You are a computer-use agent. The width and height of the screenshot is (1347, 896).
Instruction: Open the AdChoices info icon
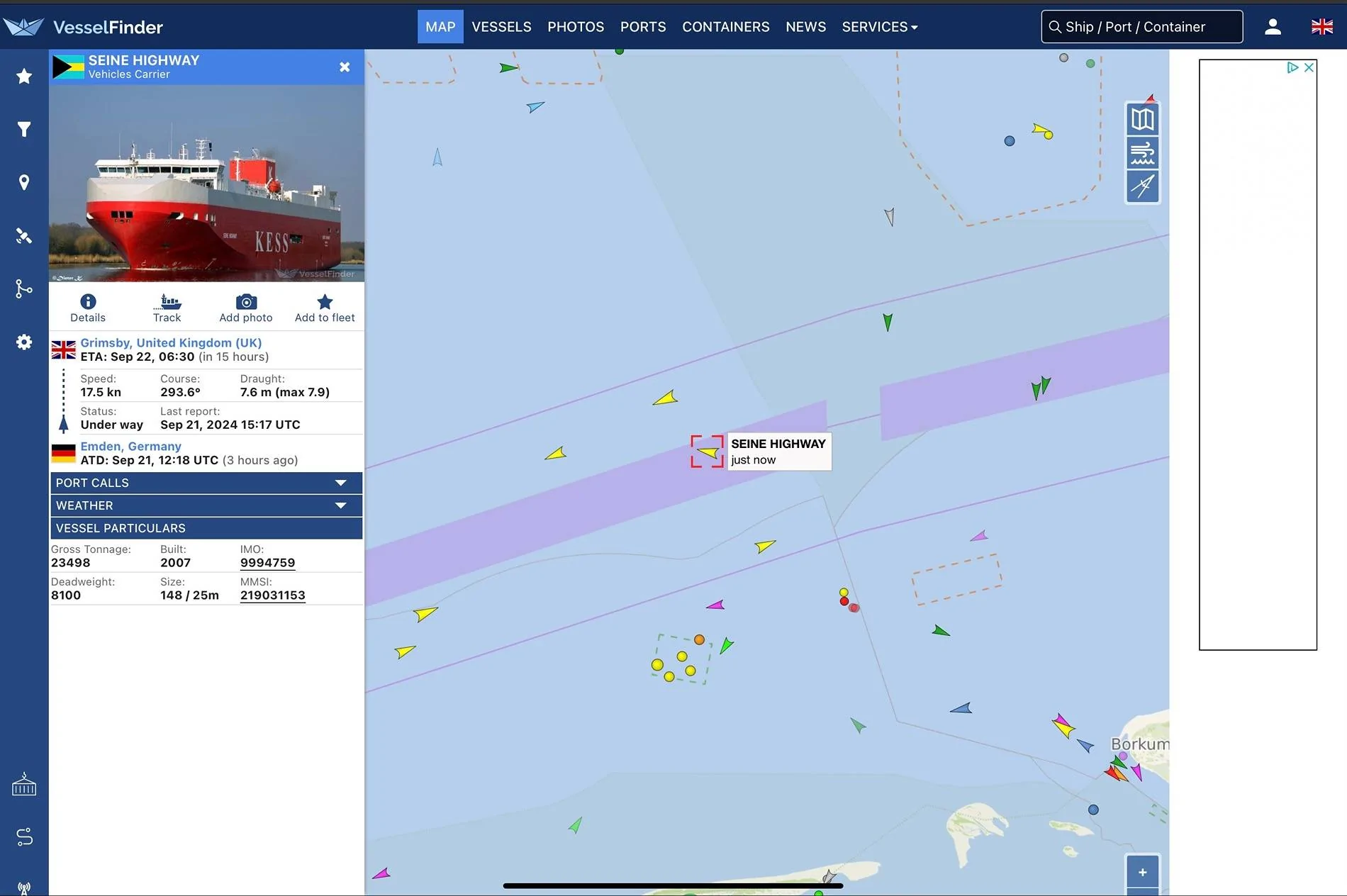click(1292, 67)
